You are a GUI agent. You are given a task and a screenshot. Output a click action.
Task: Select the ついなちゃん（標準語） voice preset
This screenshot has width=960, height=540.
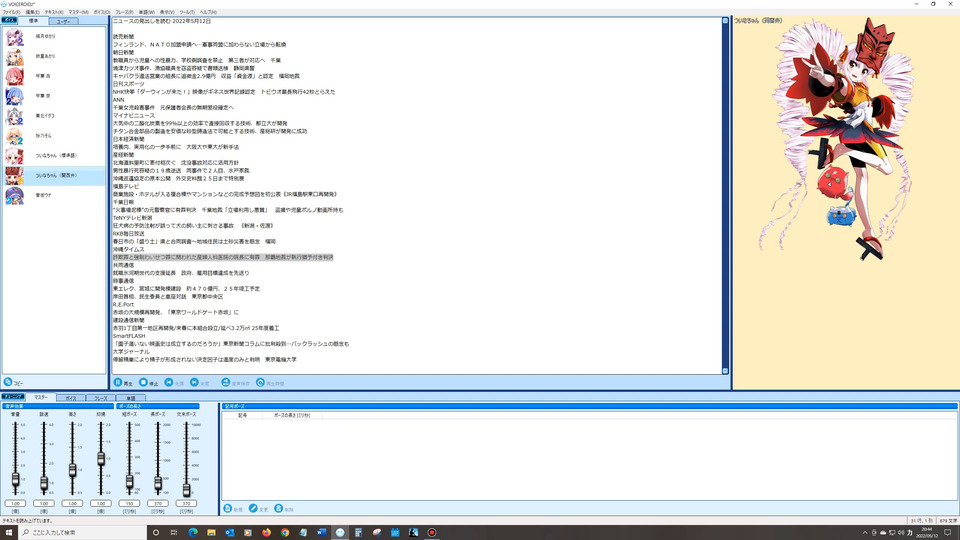coord(54,156)
